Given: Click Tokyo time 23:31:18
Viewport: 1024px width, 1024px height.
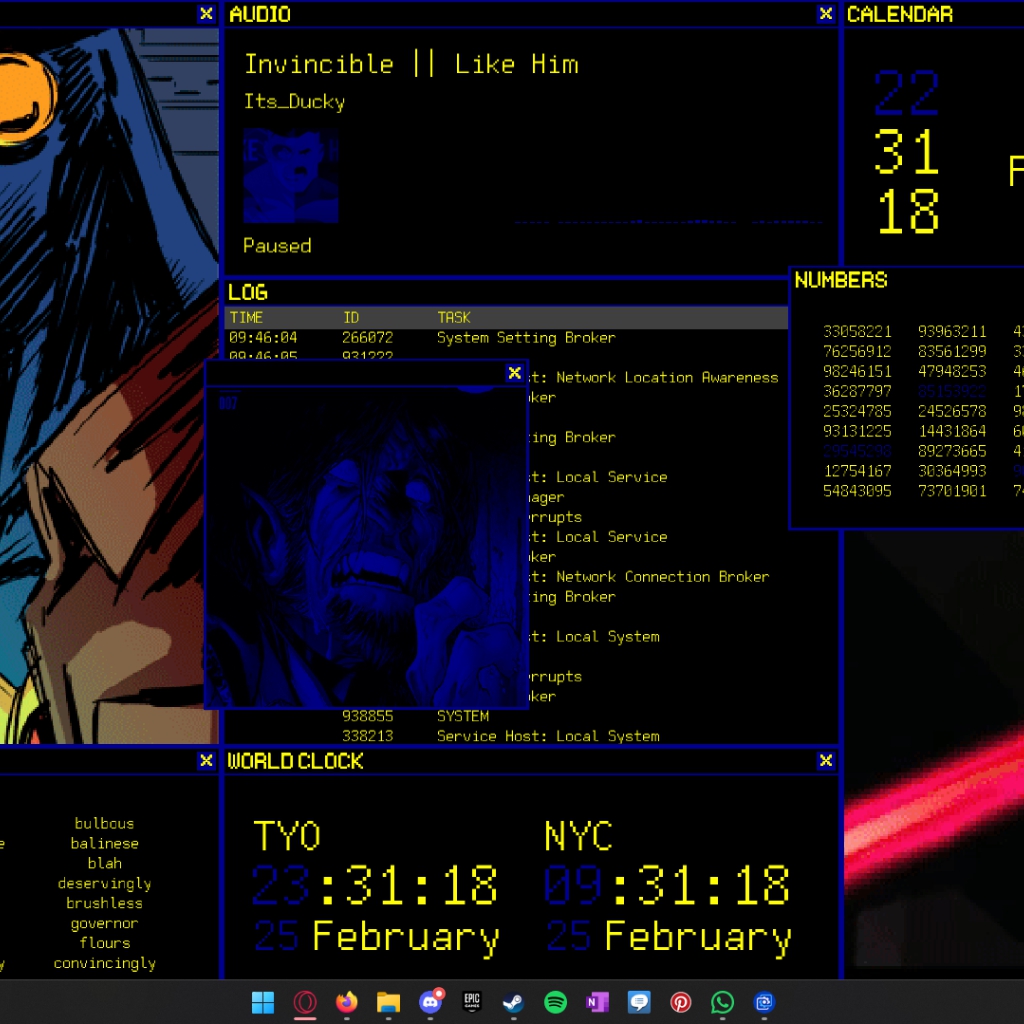Looking at the screenshot, I should (375, 886).
